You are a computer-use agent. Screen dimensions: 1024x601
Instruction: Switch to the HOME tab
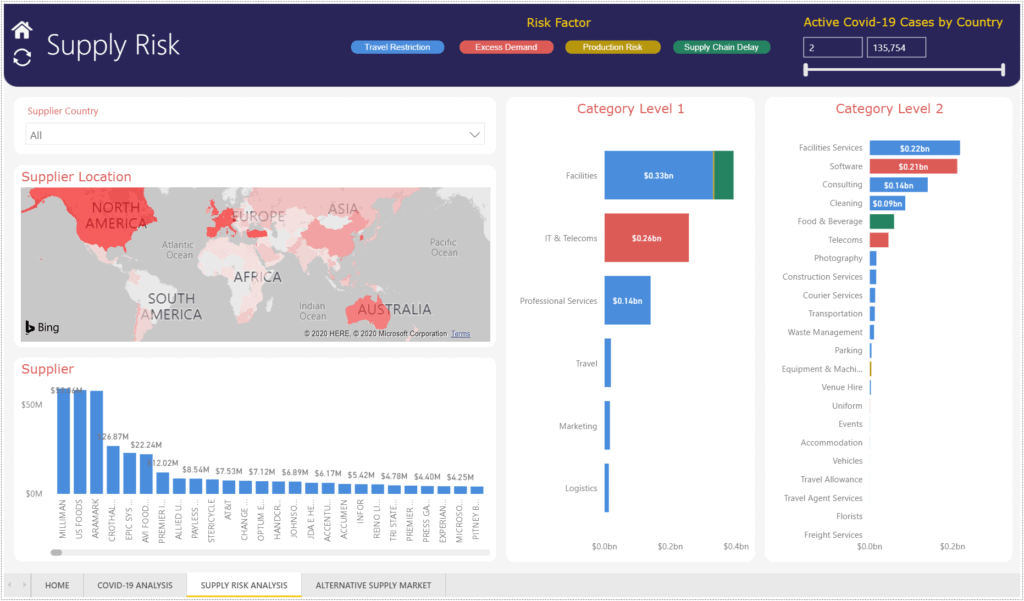57,585
